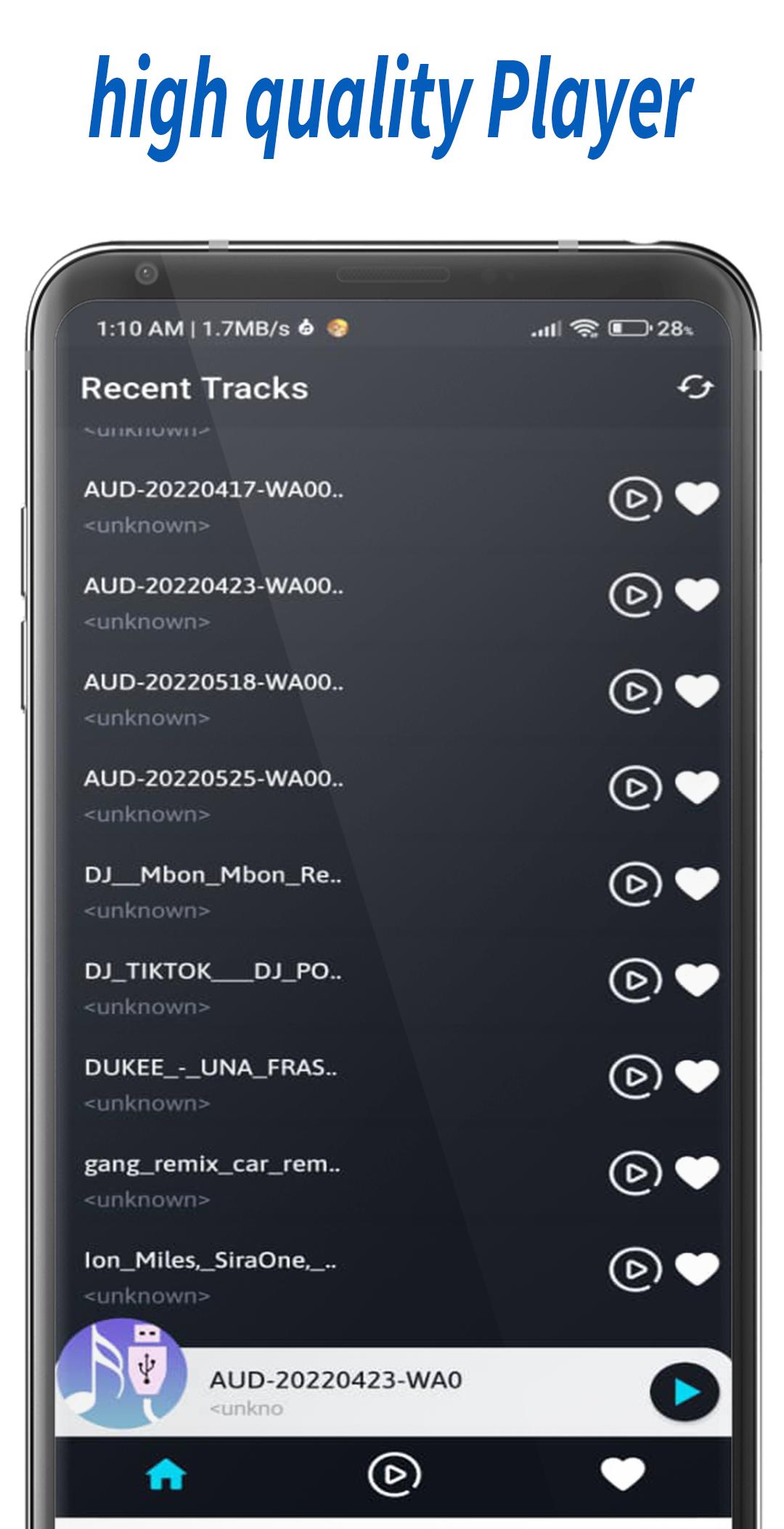Favorite the gang_remix_car_rem track
784x1529 pixels.
pos(697,1172)
